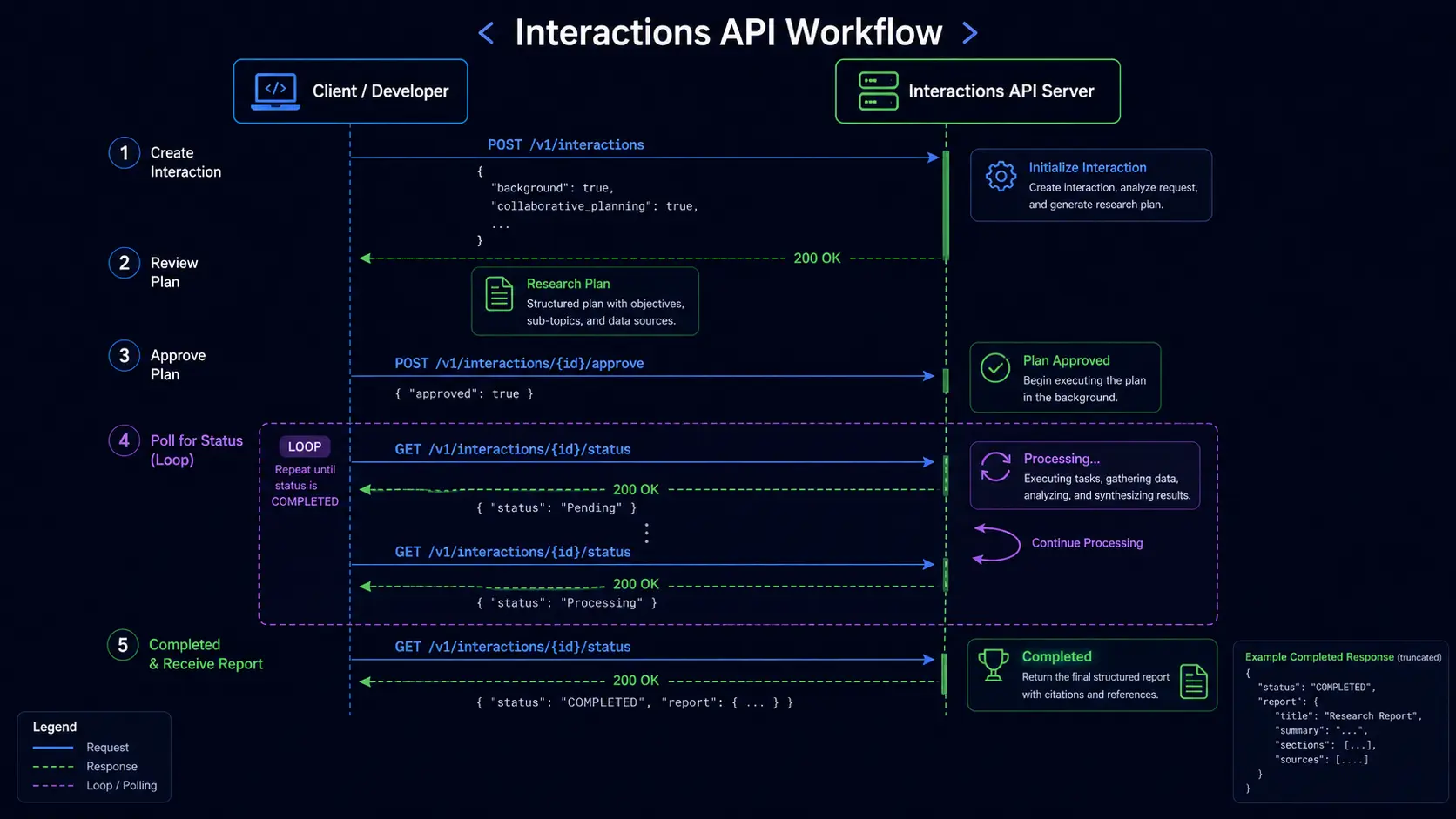Image resolution: width=1456 pixels, height=819 pixels.
Task: Click the Completed heading in the server card
Action: point(1057,657)
